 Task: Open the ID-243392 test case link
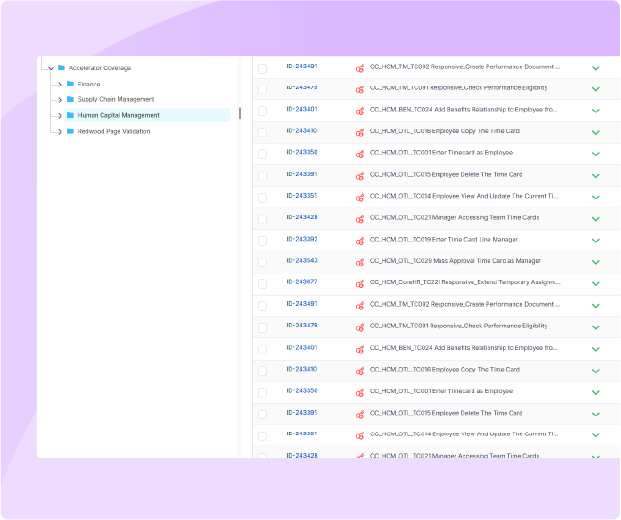[x=301, y=239]
